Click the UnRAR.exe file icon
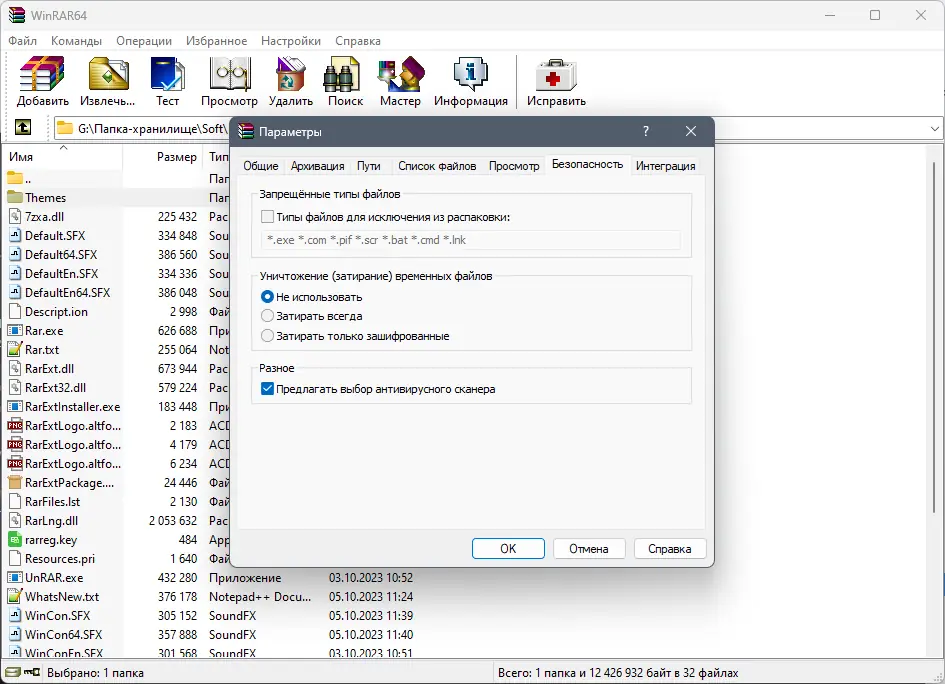945x684 pixels. point(15,577)
